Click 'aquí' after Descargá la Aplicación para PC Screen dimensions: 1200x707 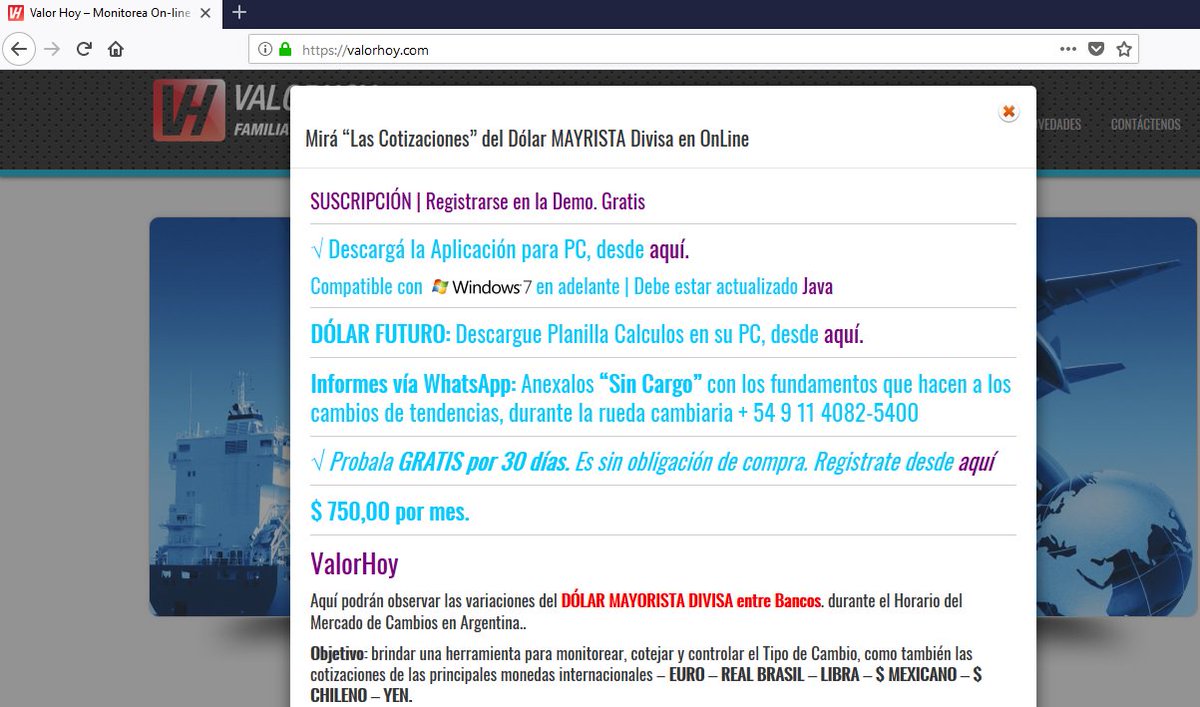pos(669,249)
